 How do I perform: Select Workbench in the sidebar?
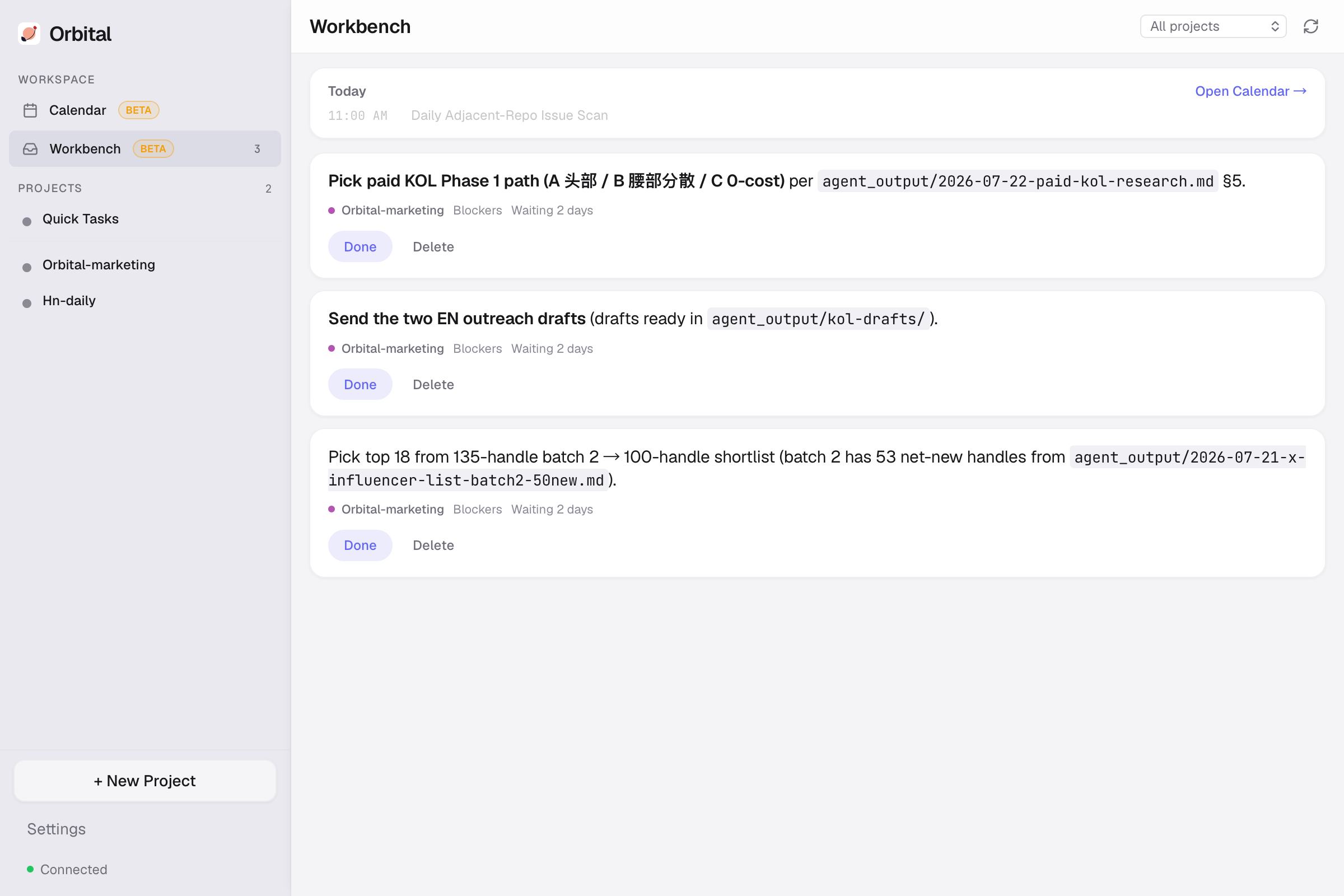pos(145,149)
